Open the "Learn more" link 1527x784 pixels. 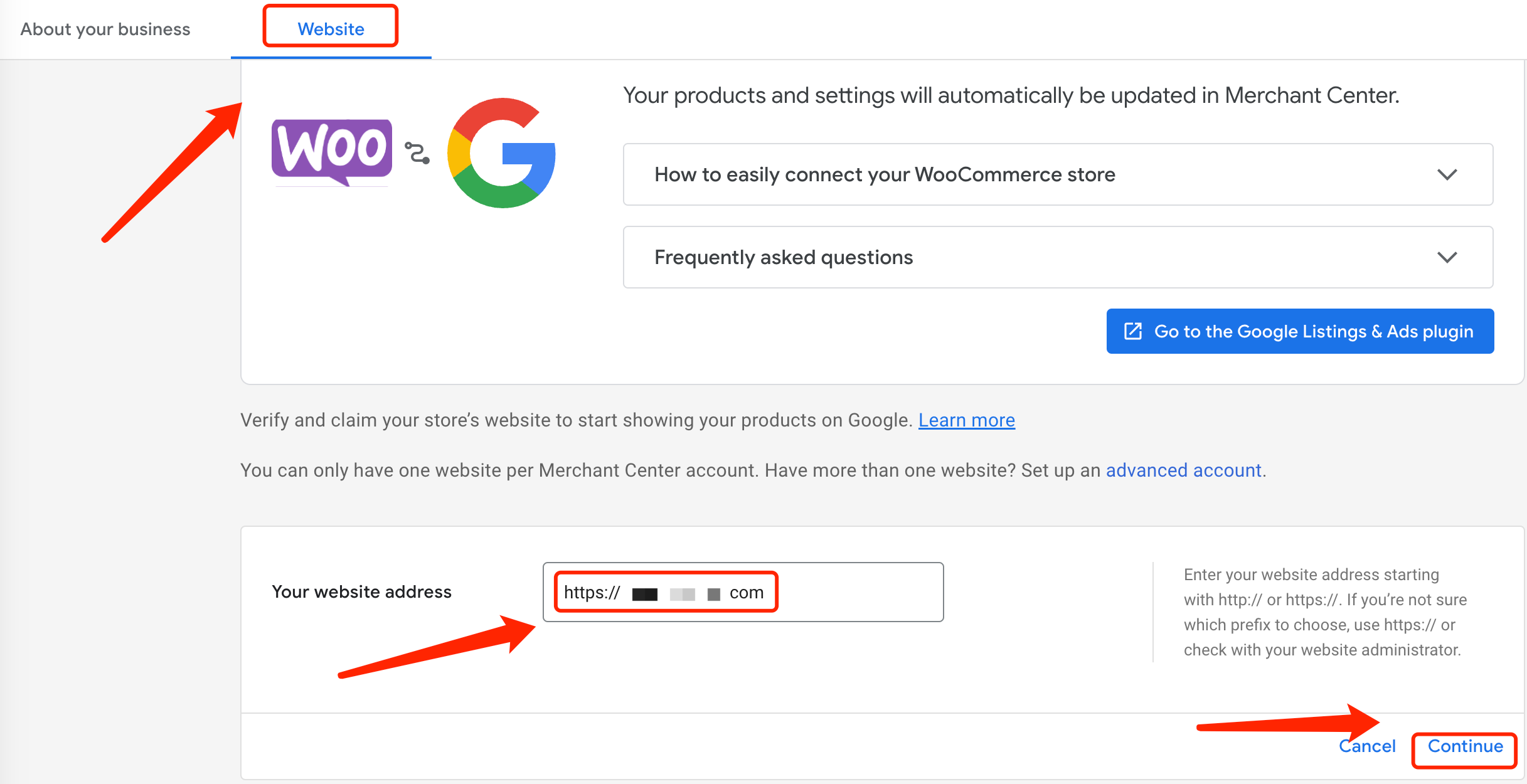point(966,420)
